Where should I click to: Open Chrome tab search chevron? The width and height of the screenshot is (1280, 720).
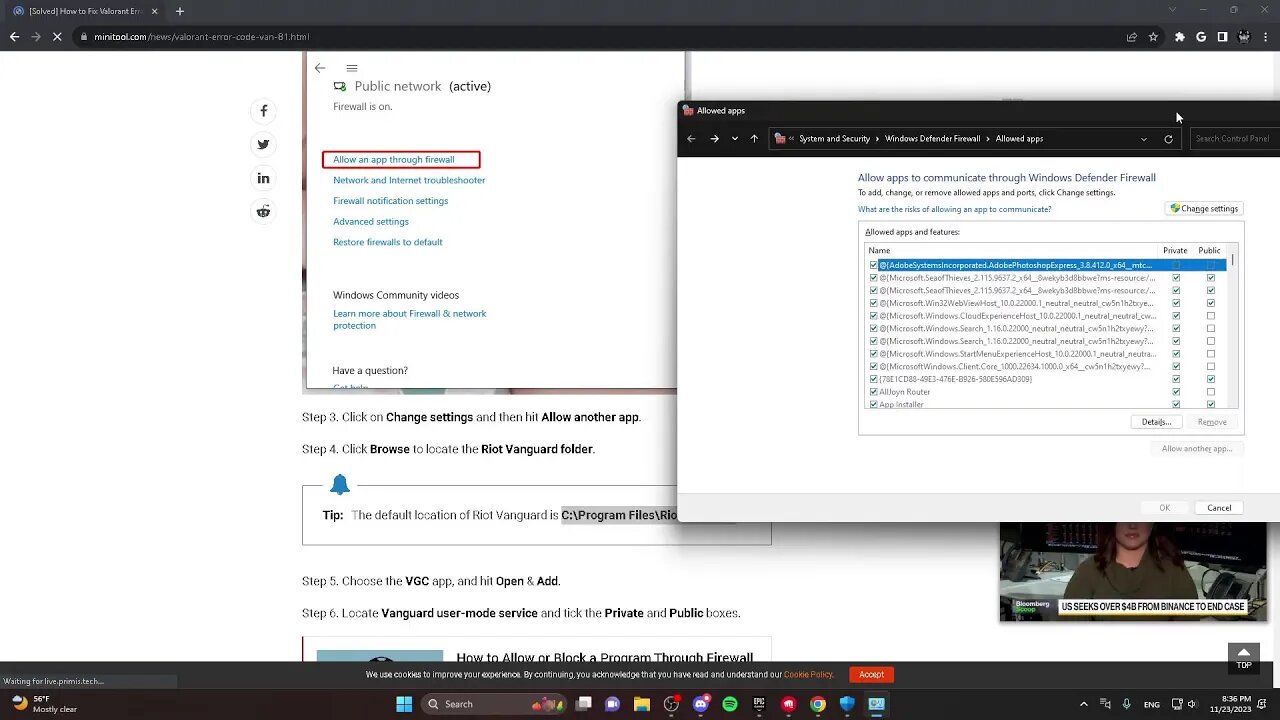[x=1173, y=10]
